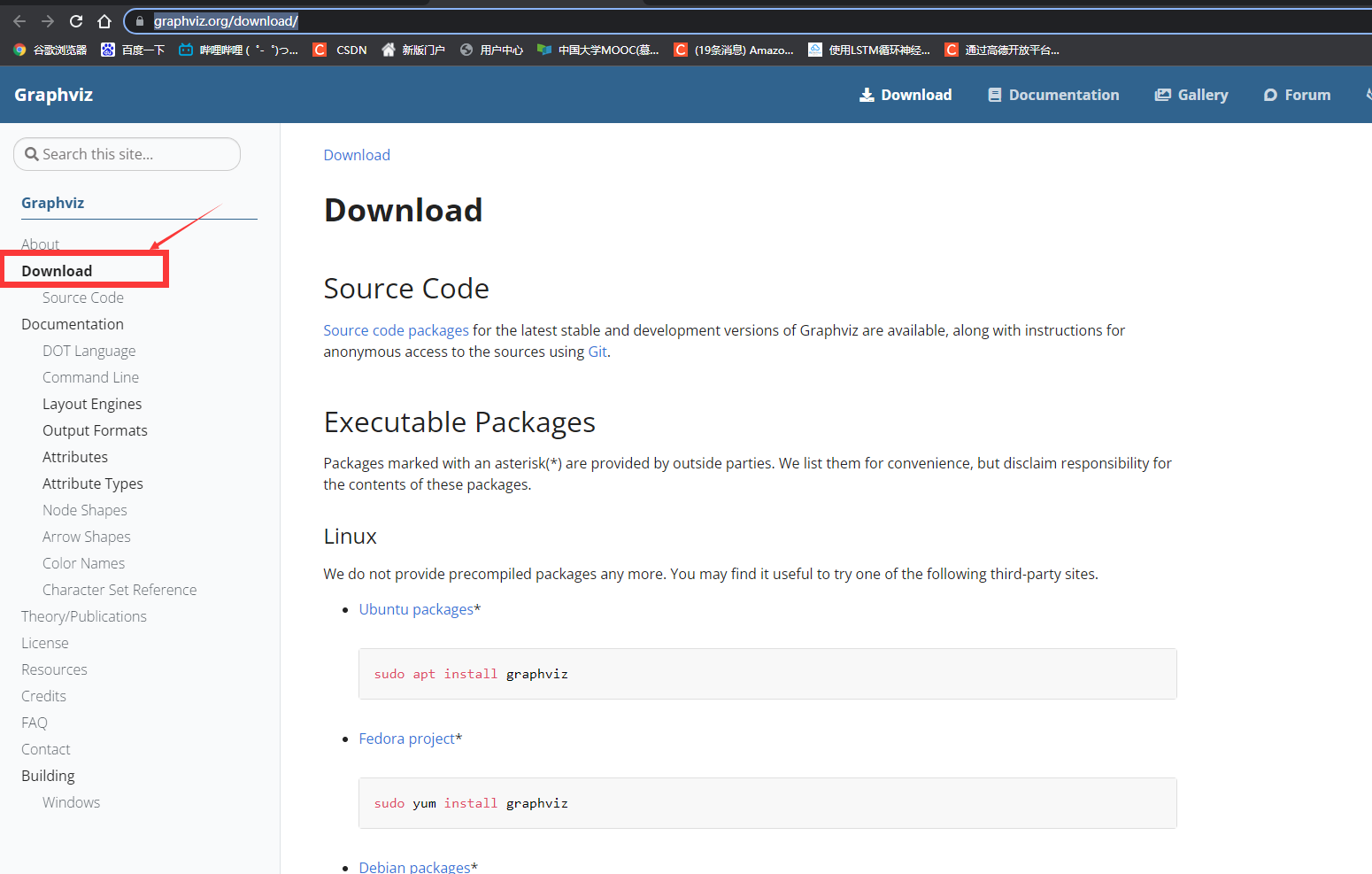The image size is (1372, 874).
Task: Open the Ubuntu packages link
Action: pyautogui.click(x=416, y=609)
